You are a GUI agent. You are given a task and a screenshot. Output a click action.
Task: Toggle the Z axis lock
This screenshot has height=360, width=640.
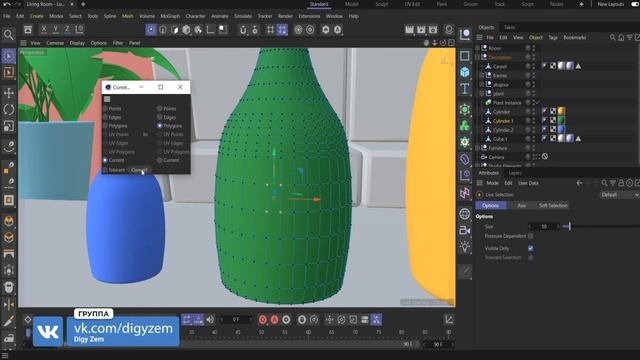coord(67,29)
